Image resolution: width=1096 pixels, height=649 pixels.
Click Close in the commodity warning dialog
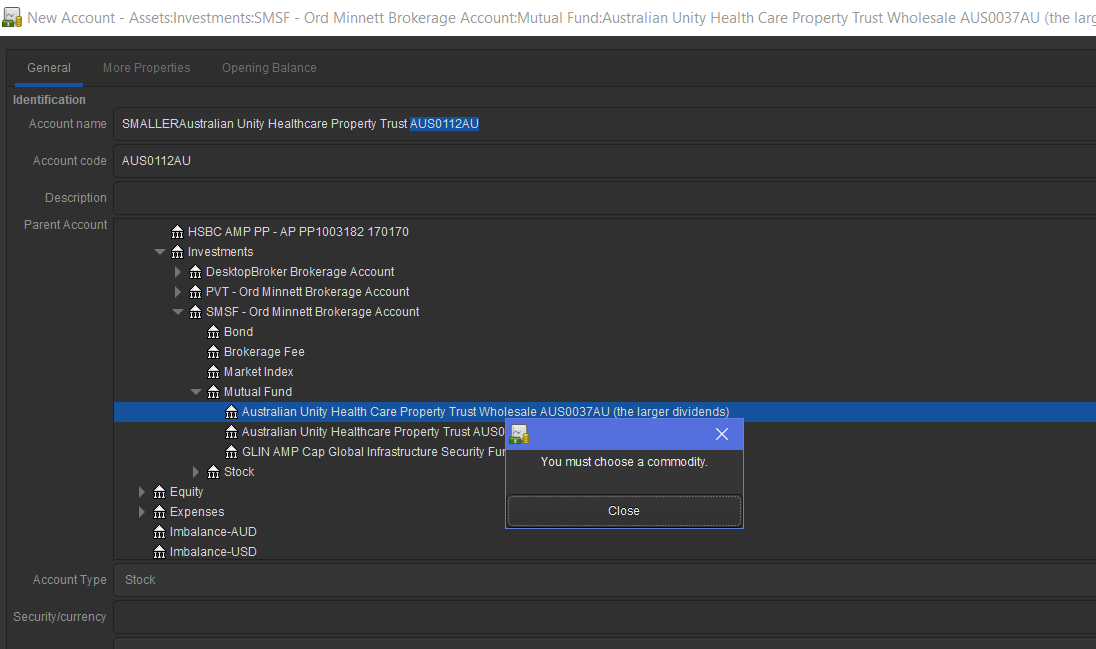coord(624,511)
